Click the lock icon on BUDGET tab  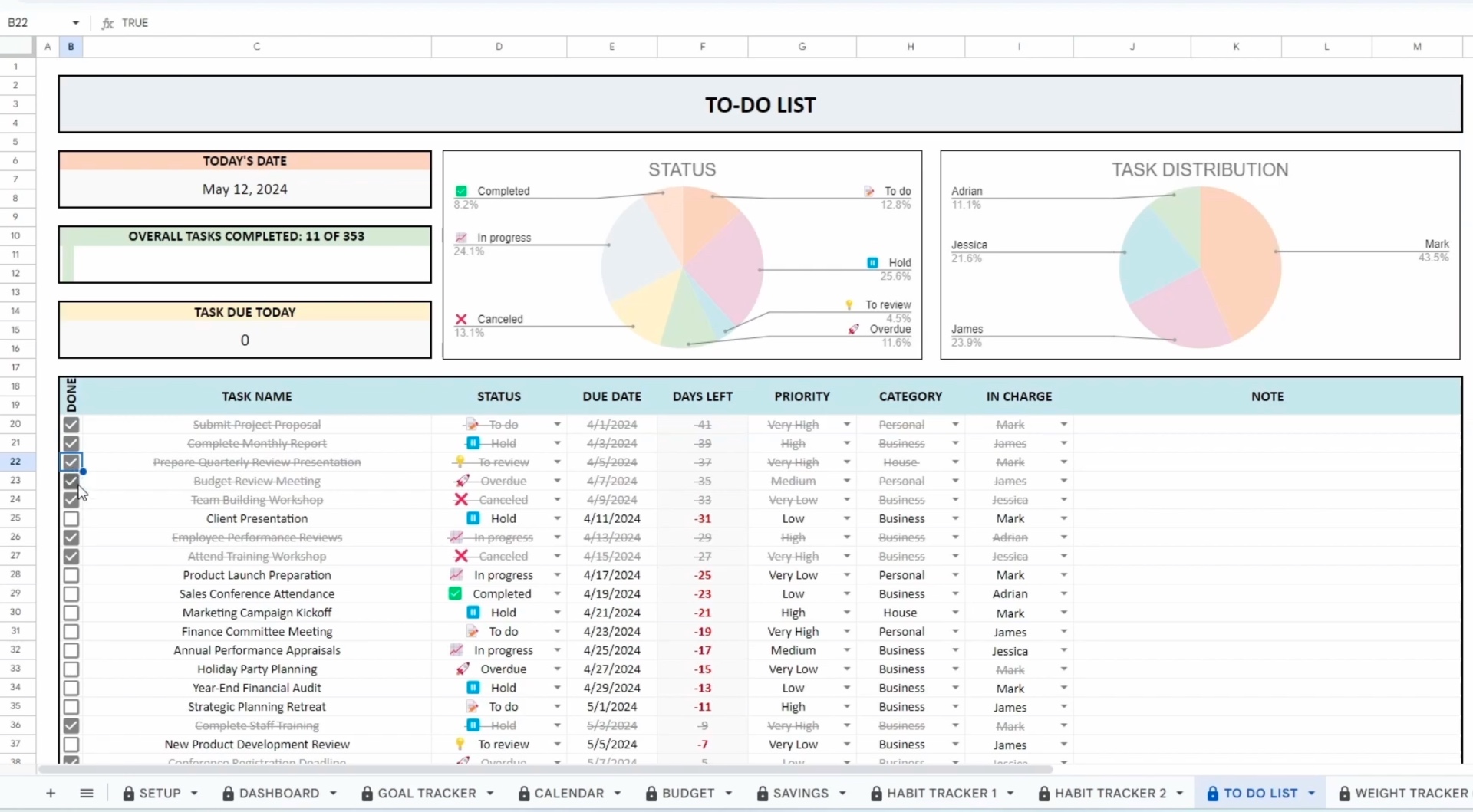point(651,794)
